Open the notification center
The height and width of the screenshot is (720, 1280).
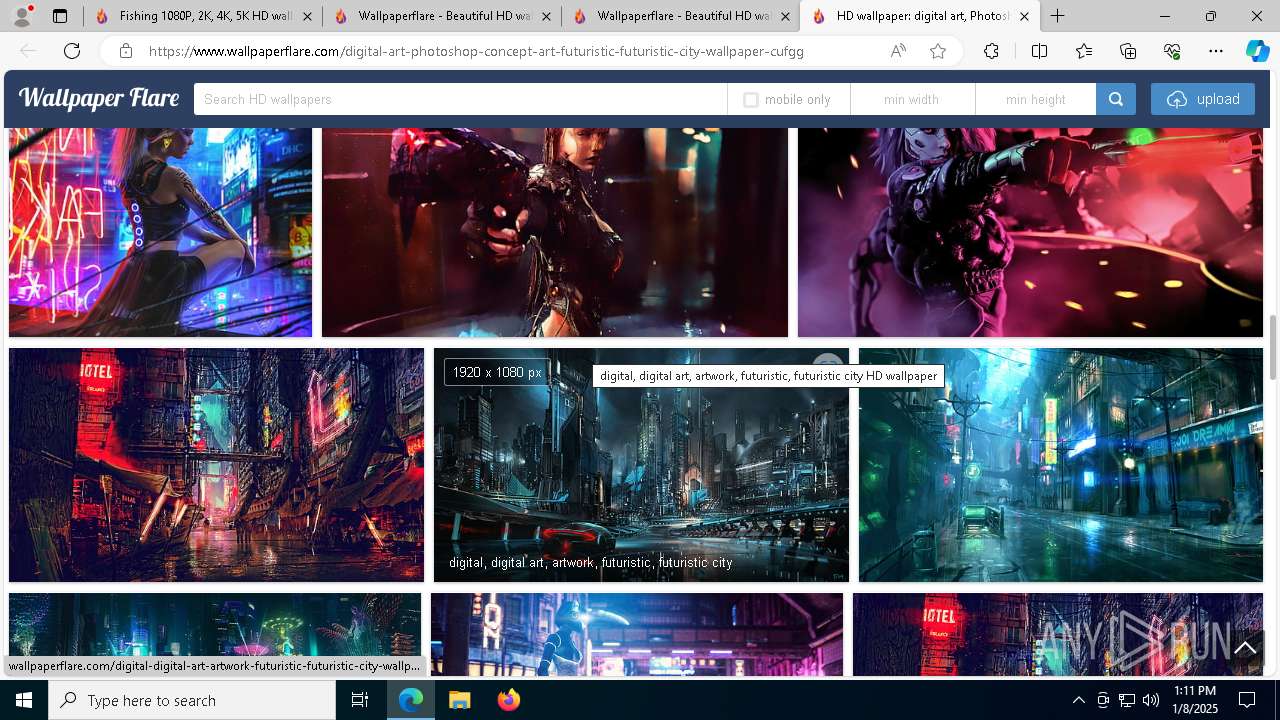[1247, 700]
